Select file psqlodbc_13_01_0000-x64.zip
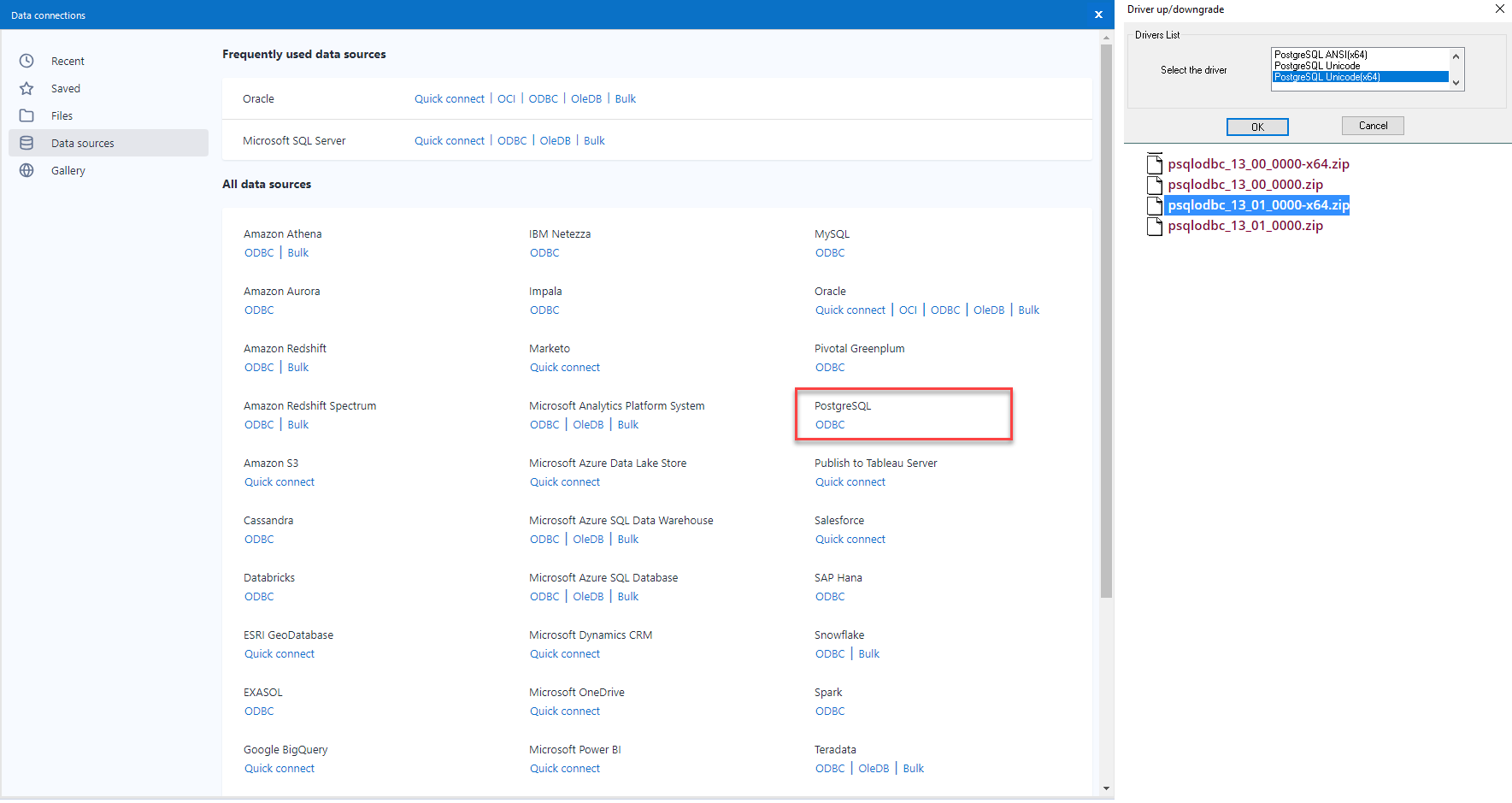 pos(1258,205)
